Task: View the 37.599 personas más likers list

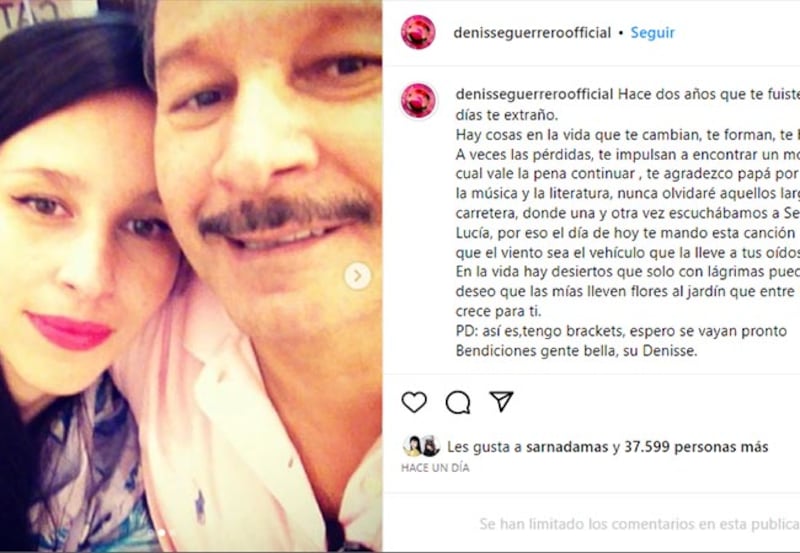Action: tap(696, 447)
